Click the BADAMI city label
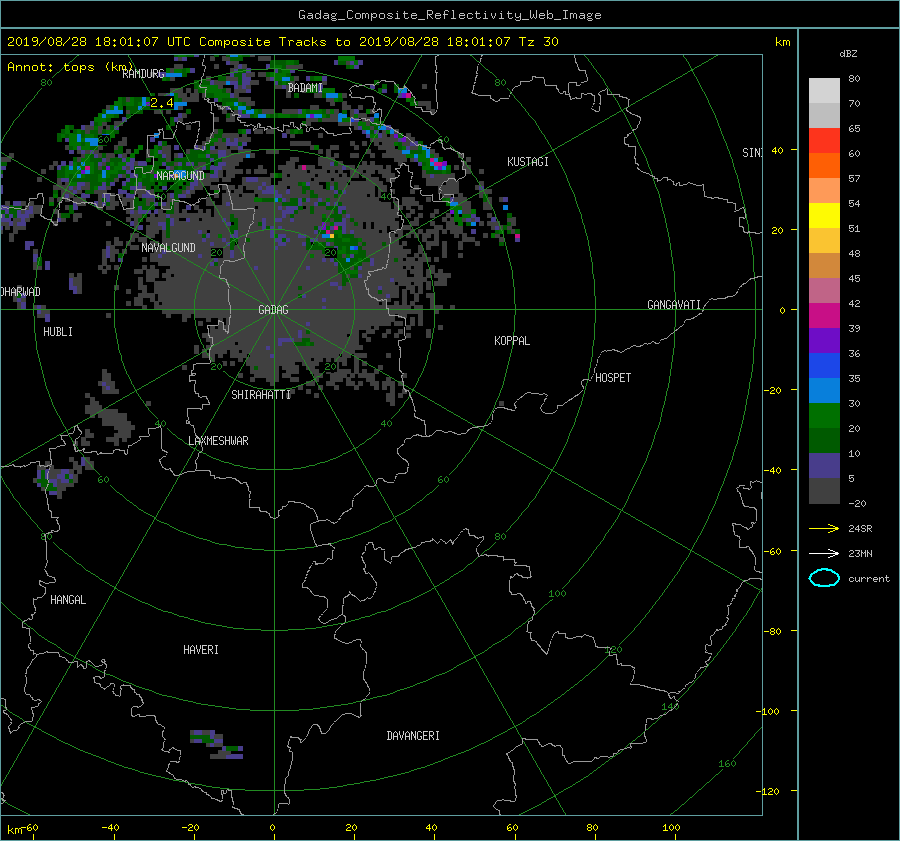This screenshot has width=900, height=841. coord(305,88)
